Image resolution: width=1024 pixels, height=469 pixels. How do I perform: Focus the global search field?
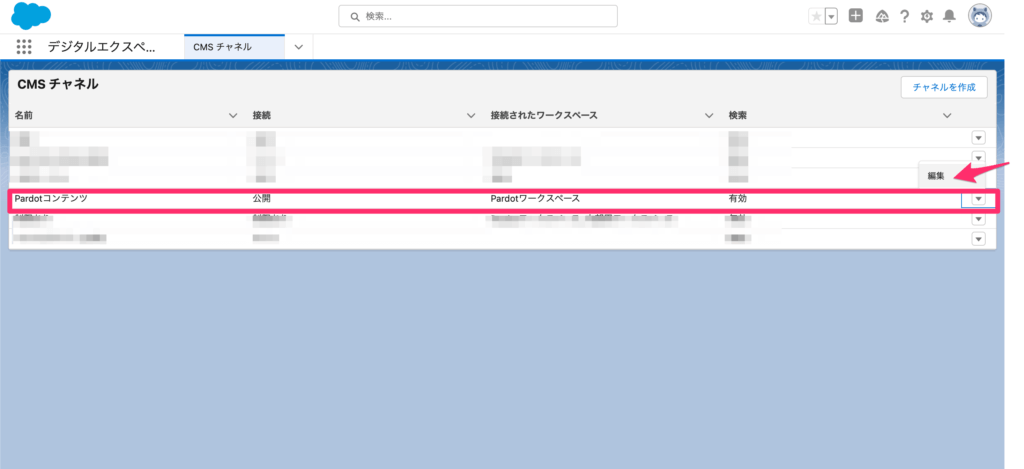[x=477, y=16]
